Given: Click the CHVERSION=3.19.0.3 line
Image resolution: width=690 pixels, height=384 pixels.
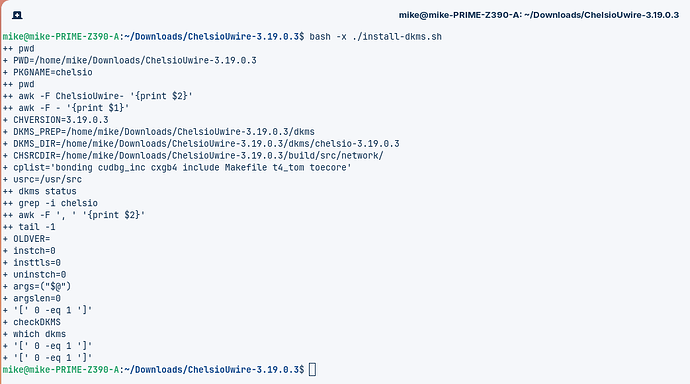Looking at the screenshot, I should [55, 120].
